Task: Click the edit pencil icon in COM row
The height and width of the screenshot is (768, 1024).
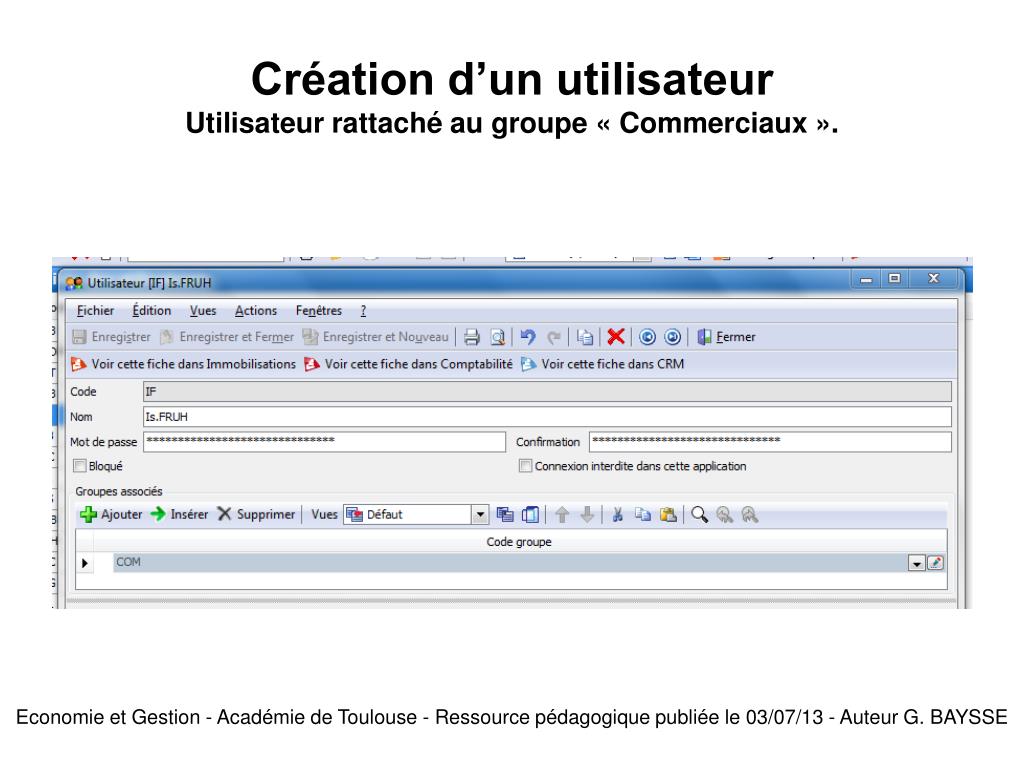Action: [935, 563]
